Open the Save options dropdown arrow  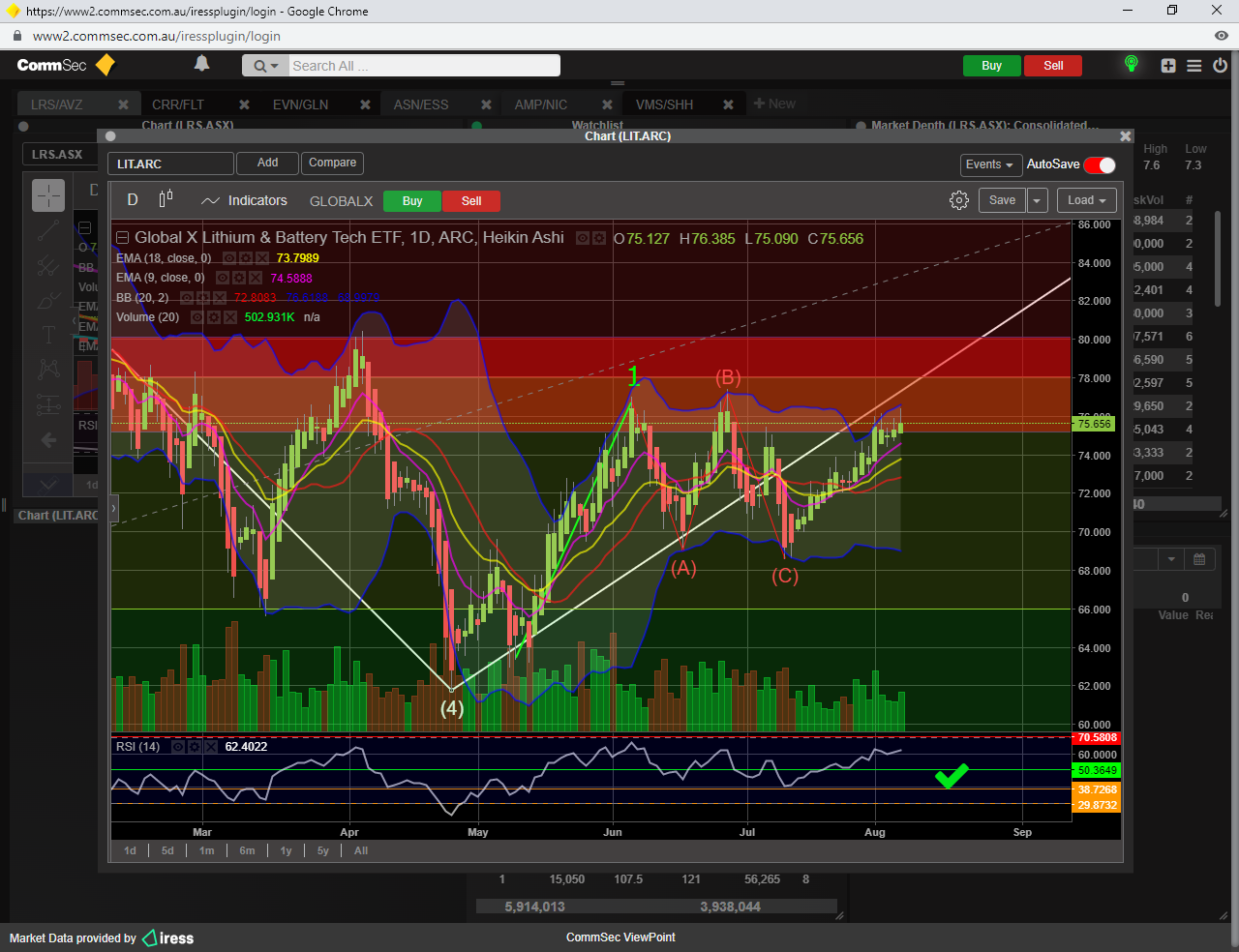point(1037,200)
